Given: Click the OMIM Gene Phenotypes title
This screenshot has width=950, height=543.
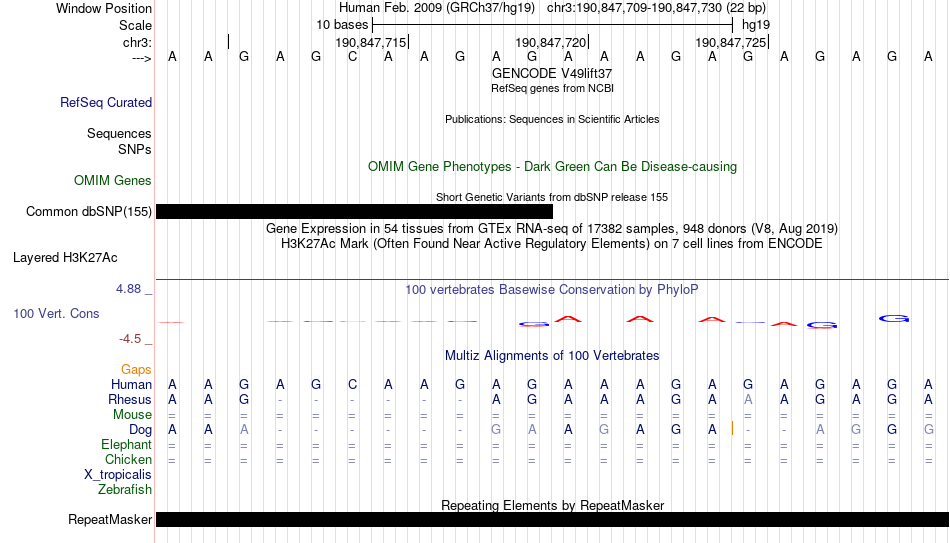Looking at the screenshot, I should tap(552, 167).
